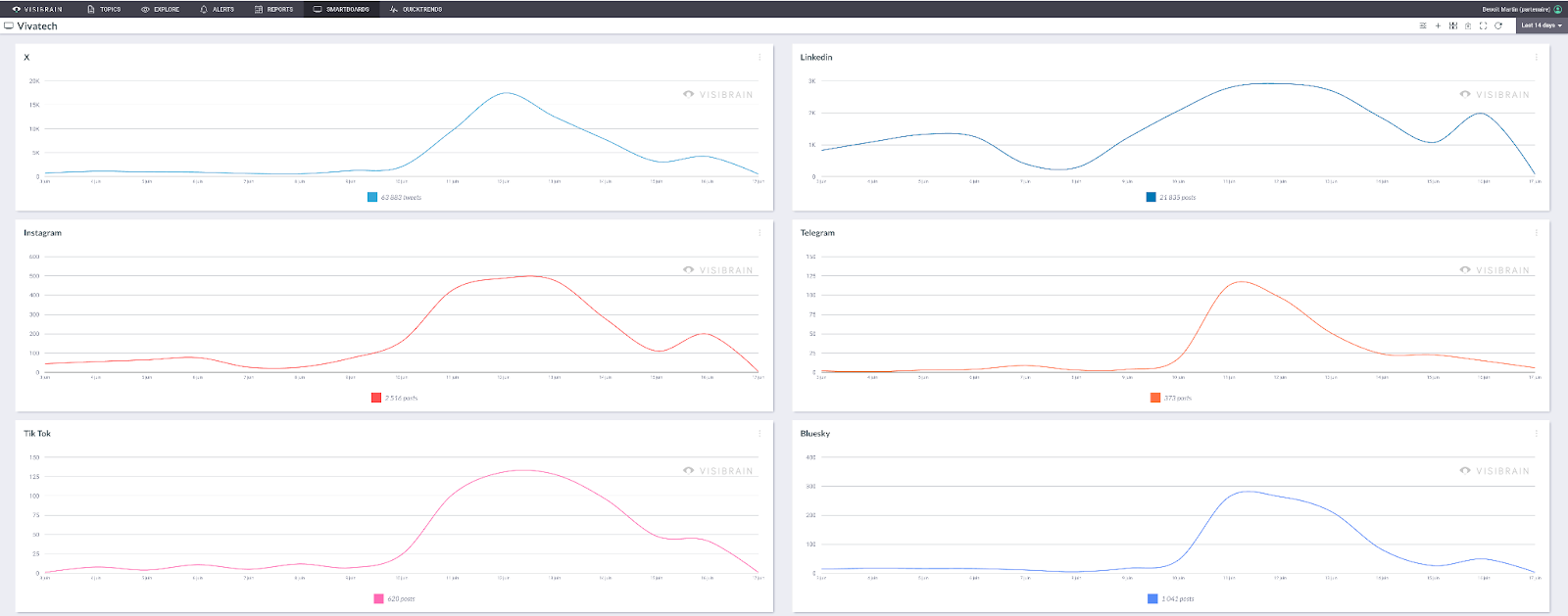Open the smartboard filter settings icon
The image size is (1568, 616).
1423,25
